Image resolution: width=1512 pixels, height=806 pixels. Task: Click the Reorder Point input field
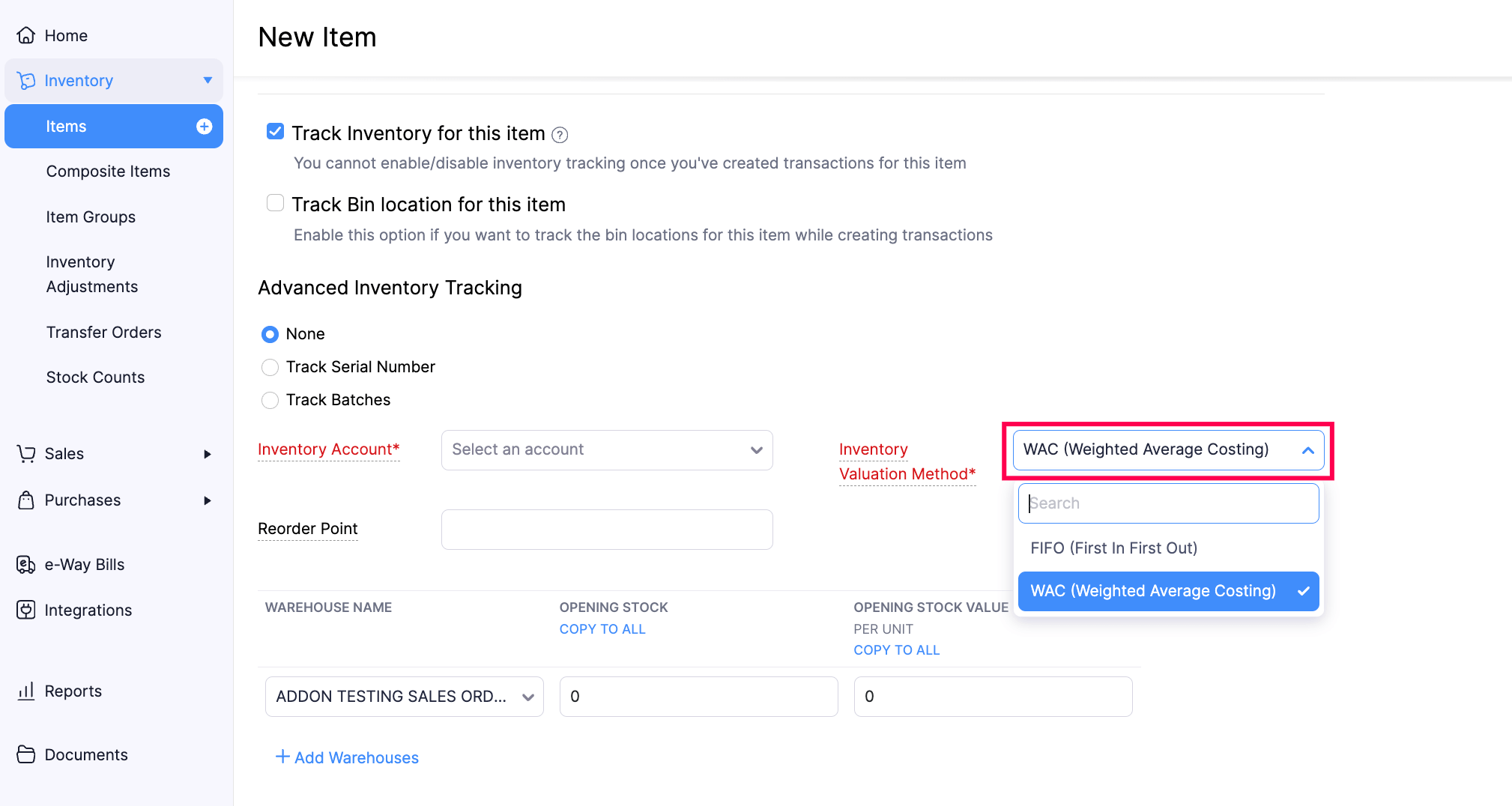(606, 530)
